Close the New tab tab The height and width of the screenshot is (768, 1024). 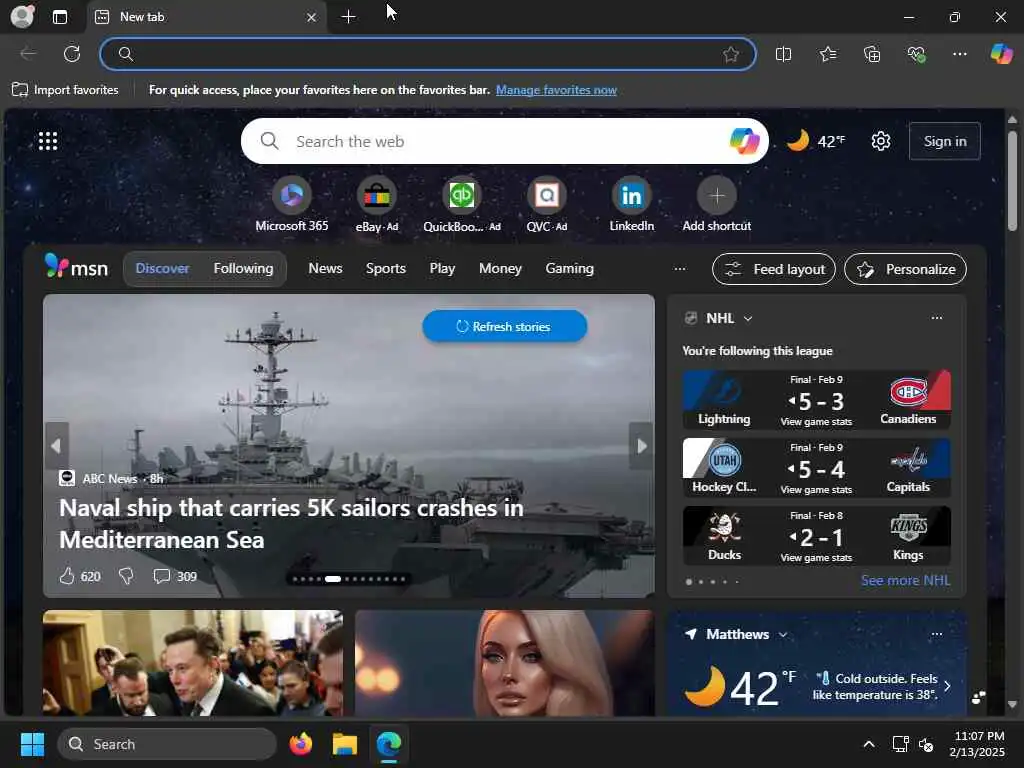[312, 18]
